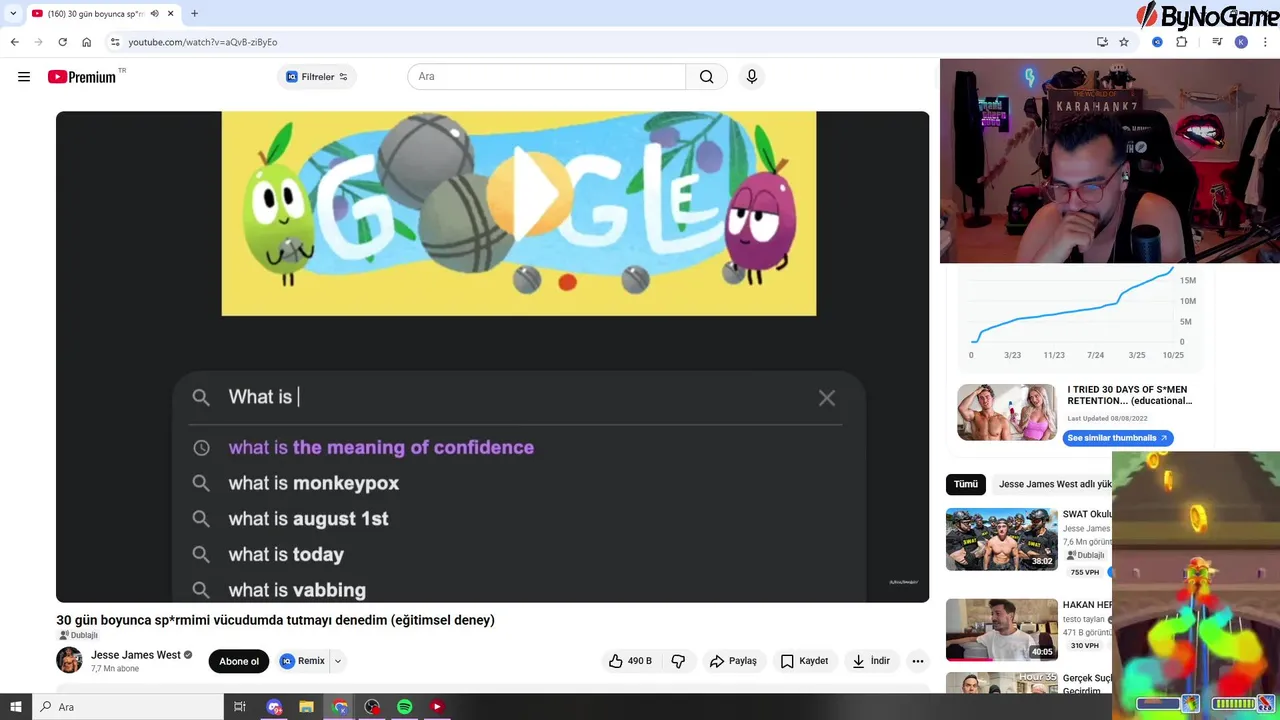Dislike the video with thumbs-down

pyautogui.click(x=678, y=661)
